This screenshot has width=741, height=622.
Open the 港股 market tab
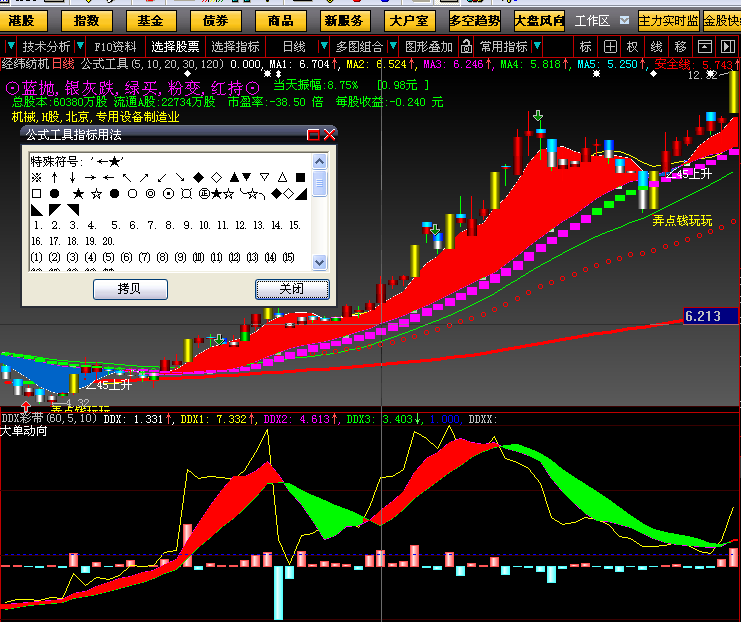pyautogui.click(x=21, y=21)
